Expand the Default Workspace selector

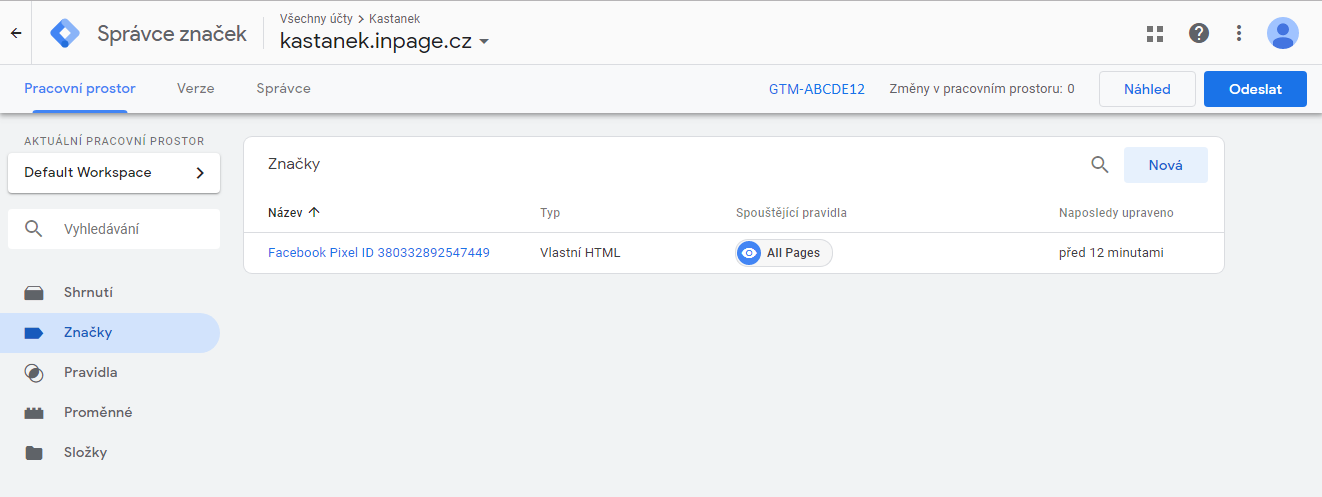pos(114,173)
